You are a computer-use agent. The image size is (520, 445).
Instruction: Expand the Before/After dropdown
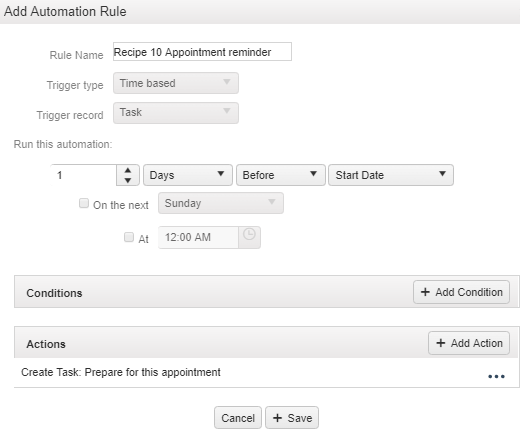pos(280,175)
